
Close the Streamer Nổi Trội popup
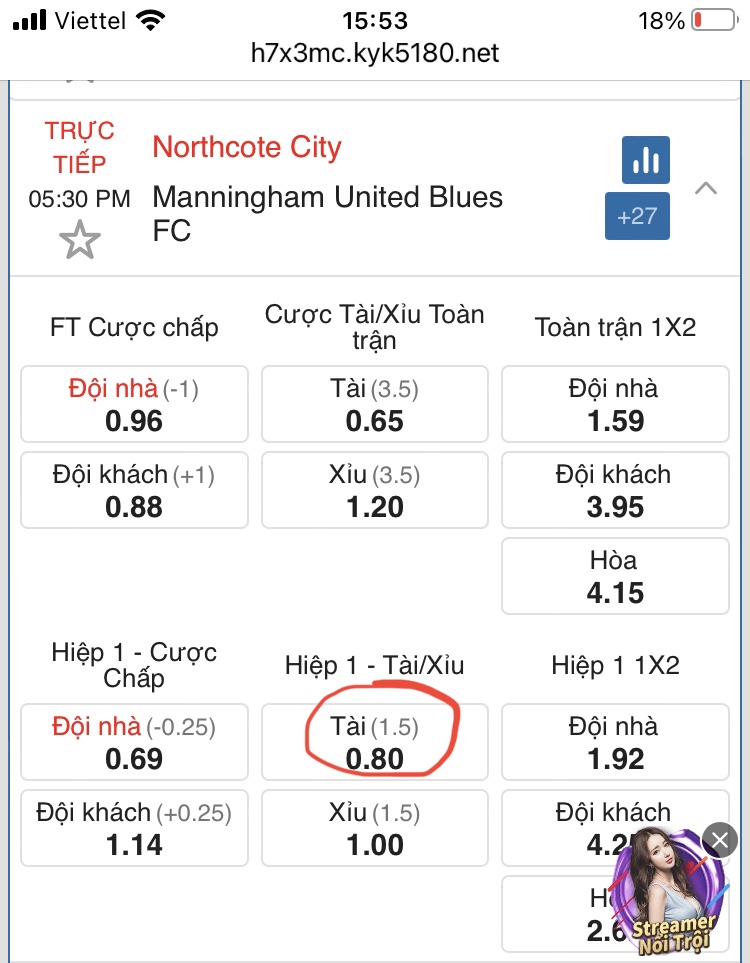720,840
